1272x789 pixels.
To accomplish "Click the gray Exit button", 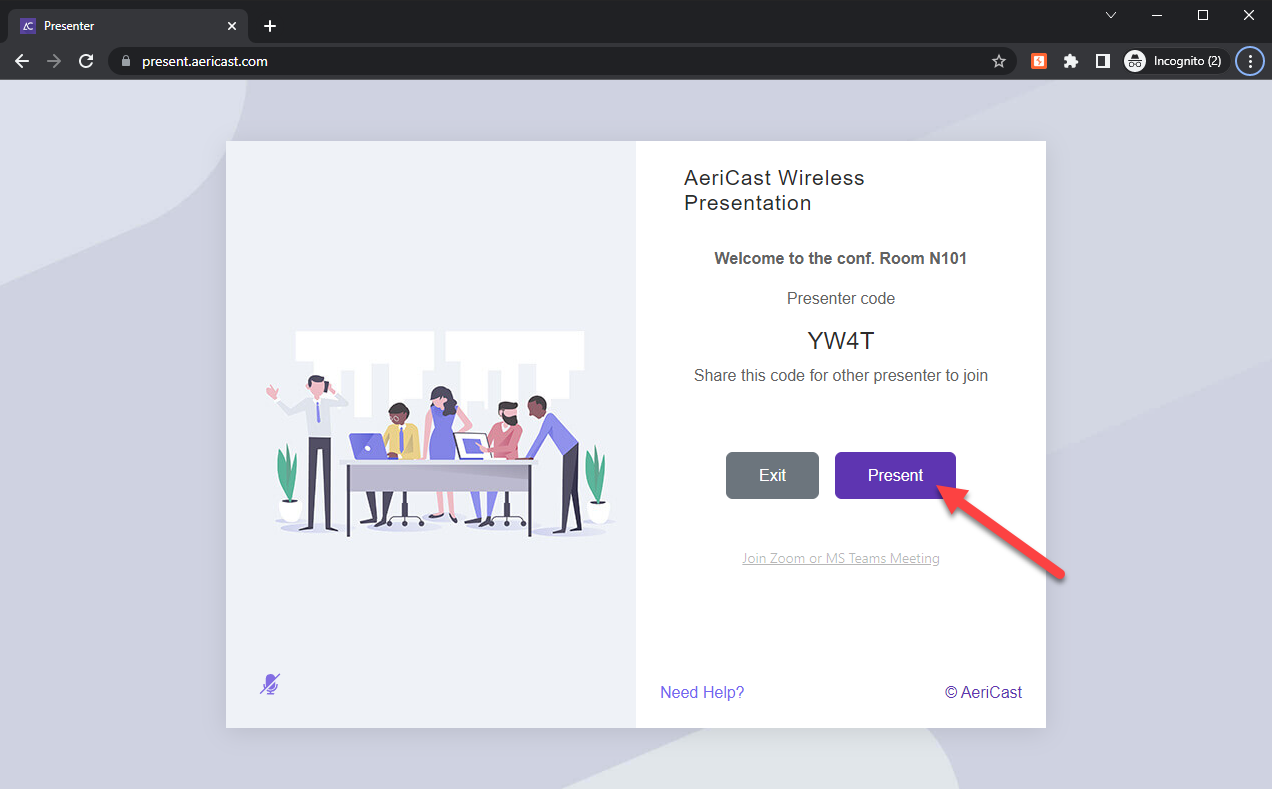I will click(772, 475).
